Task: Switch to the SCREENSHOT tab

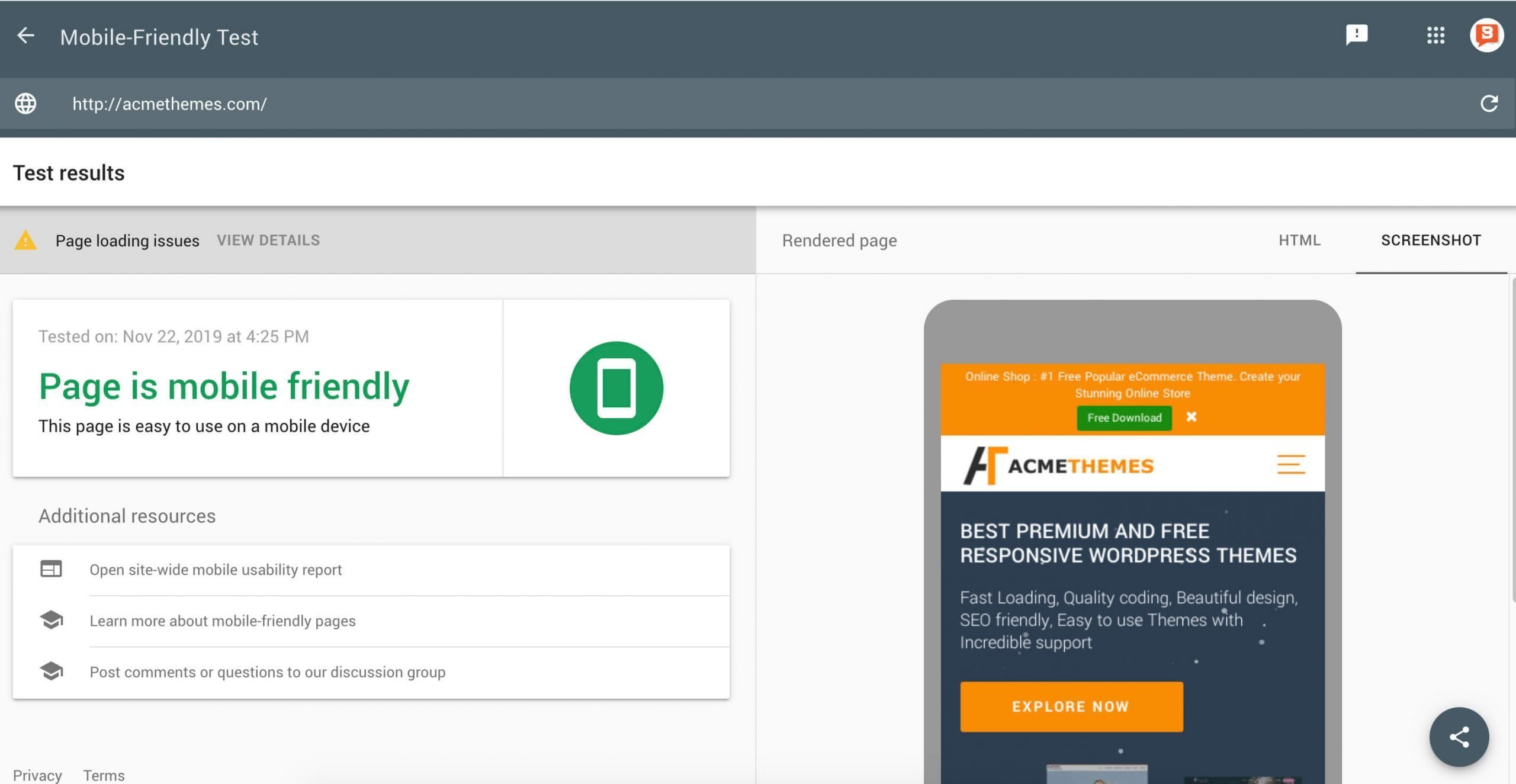Action: 1431,240
